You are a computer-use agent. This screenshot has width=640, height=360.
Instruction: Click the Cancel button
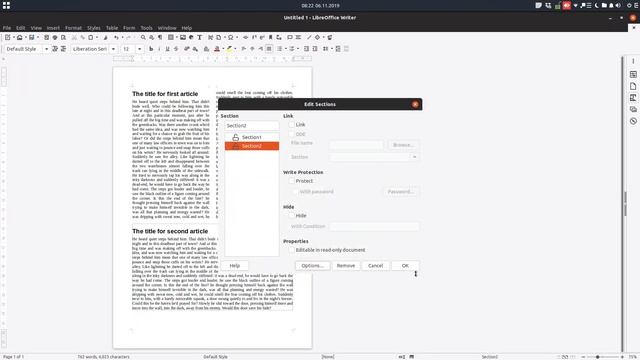tap(375, 266)
